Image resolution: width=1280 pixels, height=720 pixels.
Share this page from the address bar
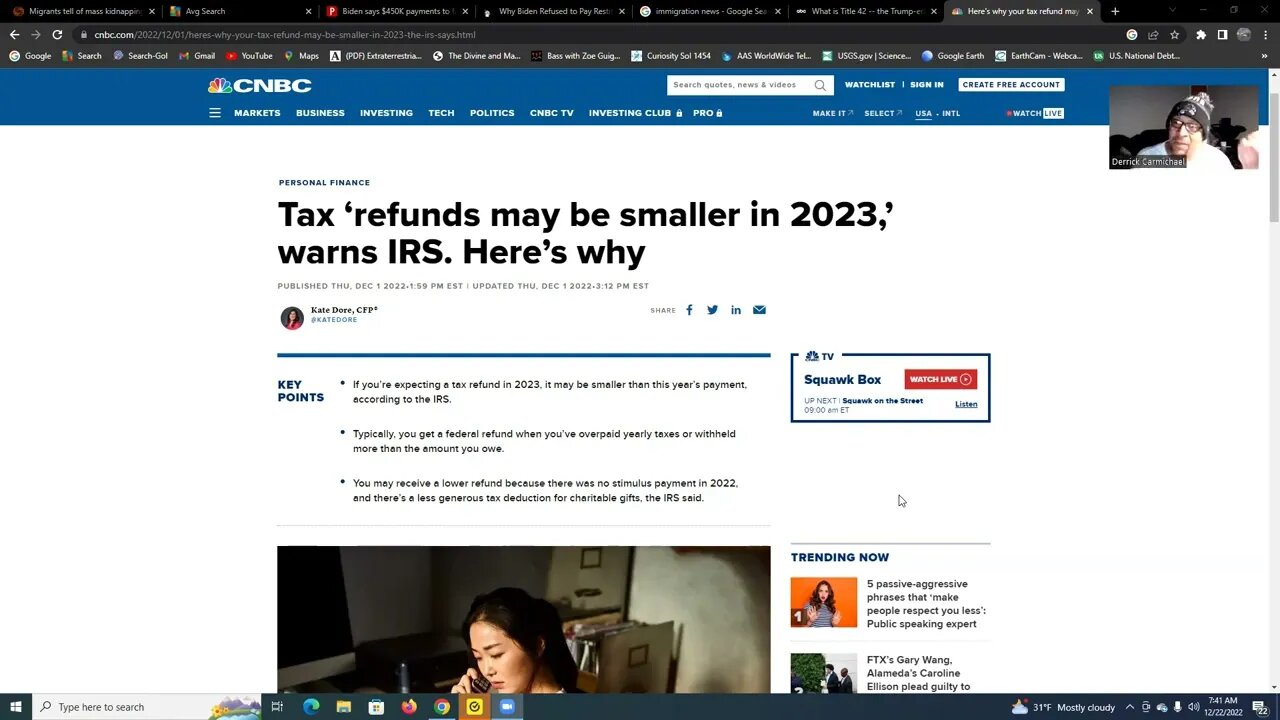pyautogui.click(x=1153, y=34)
